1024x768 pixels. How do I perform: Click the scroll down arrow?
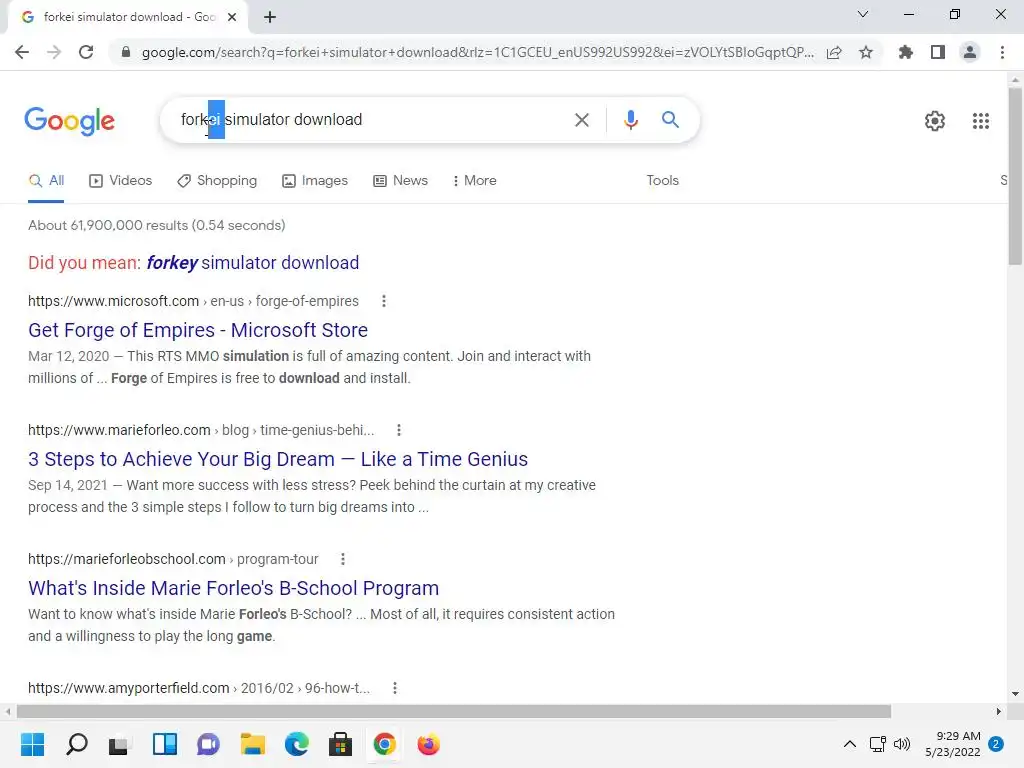[x=1015, y=694]
